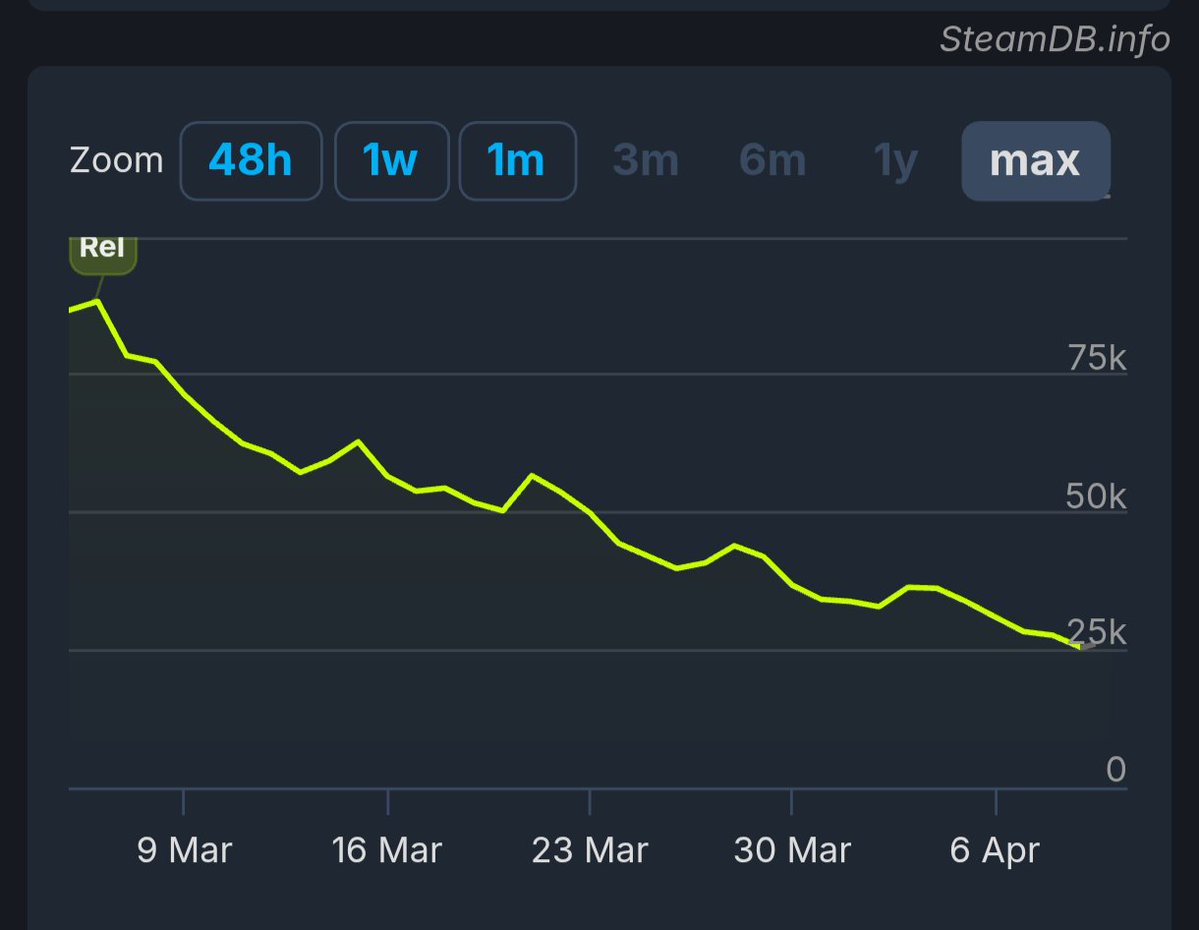Click the 0 axis label
This screenshot has height=930, width=1199.
point(1114,769)
